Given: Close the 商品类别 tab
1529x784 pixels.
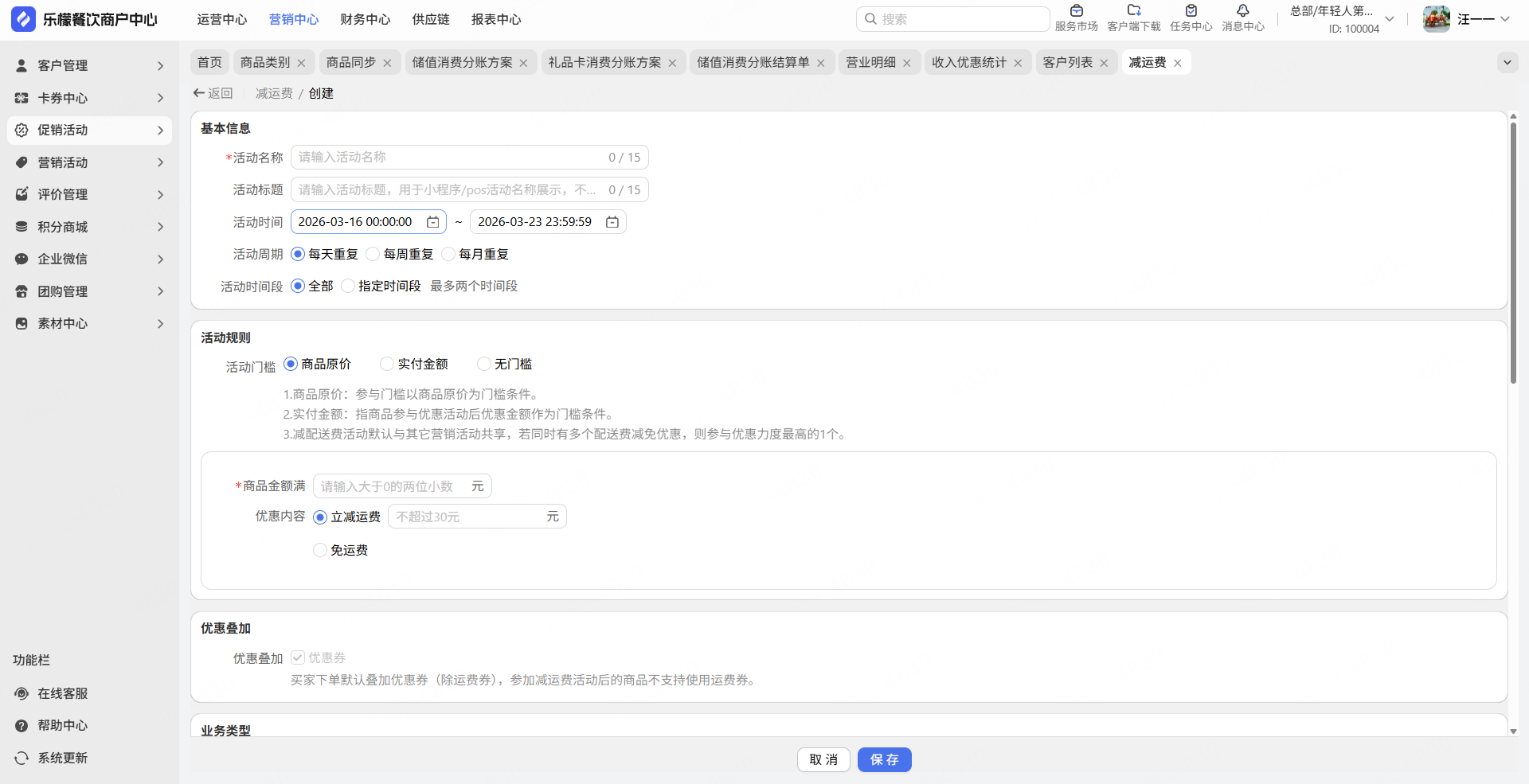Looking at the screenshot, I should (301, 63).
